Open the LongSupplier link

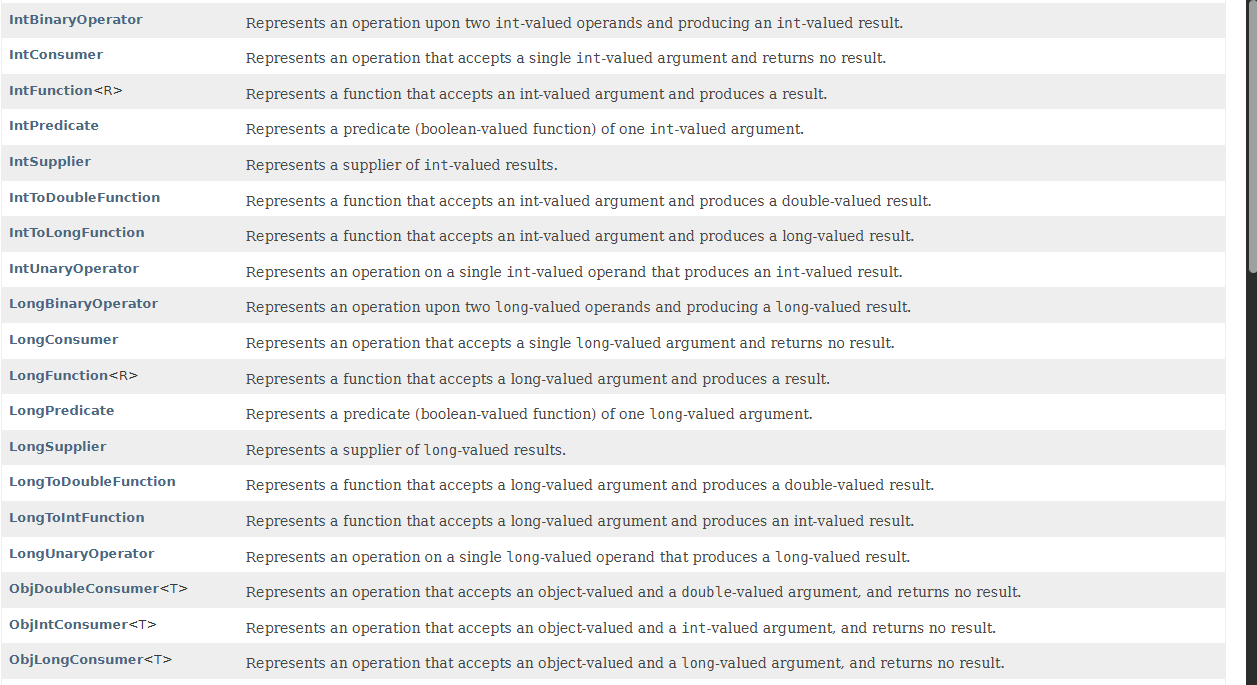click(x=58, y=447)
